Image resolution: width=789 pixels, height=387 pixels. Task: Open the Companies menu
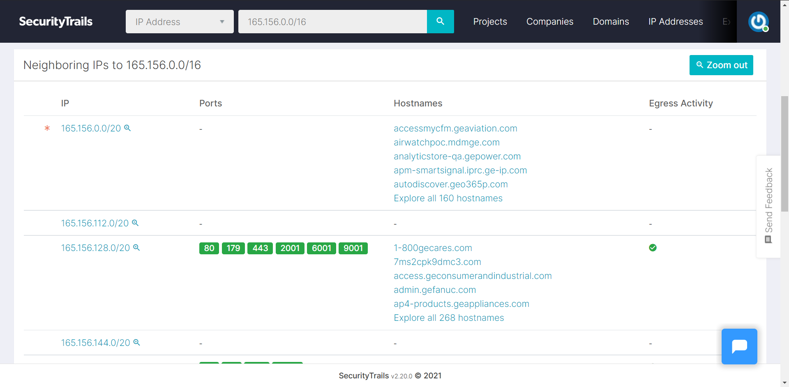(x=550, y=22)
